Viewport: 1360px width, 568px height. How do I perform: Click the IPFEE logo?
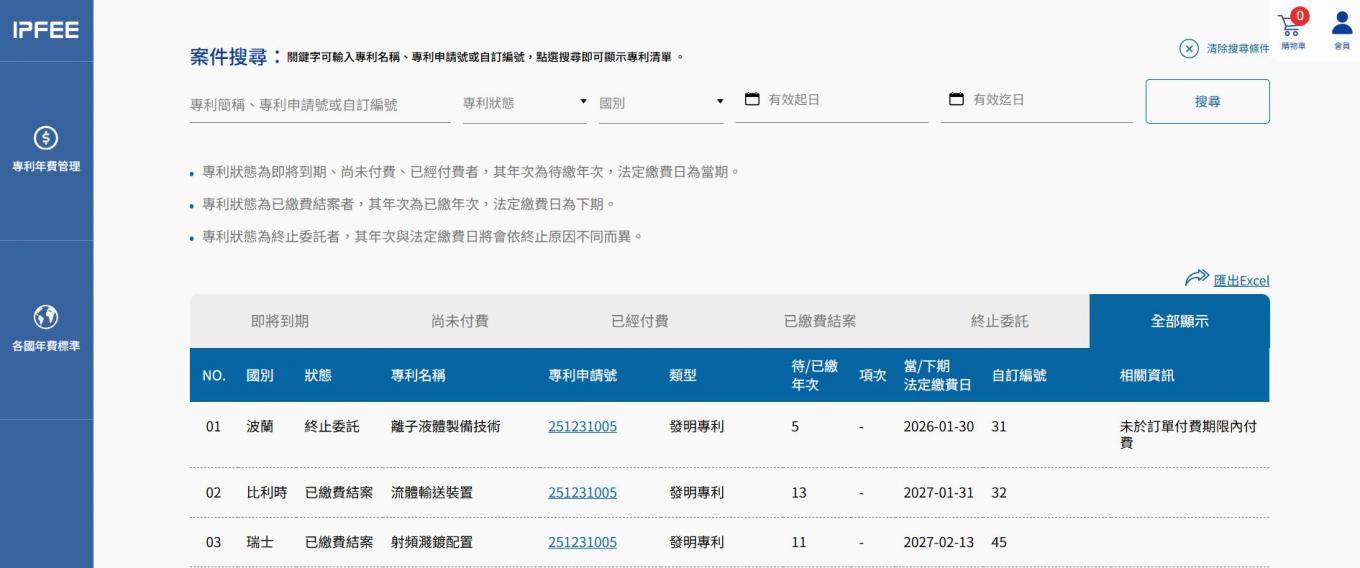(x=46, y=30)
